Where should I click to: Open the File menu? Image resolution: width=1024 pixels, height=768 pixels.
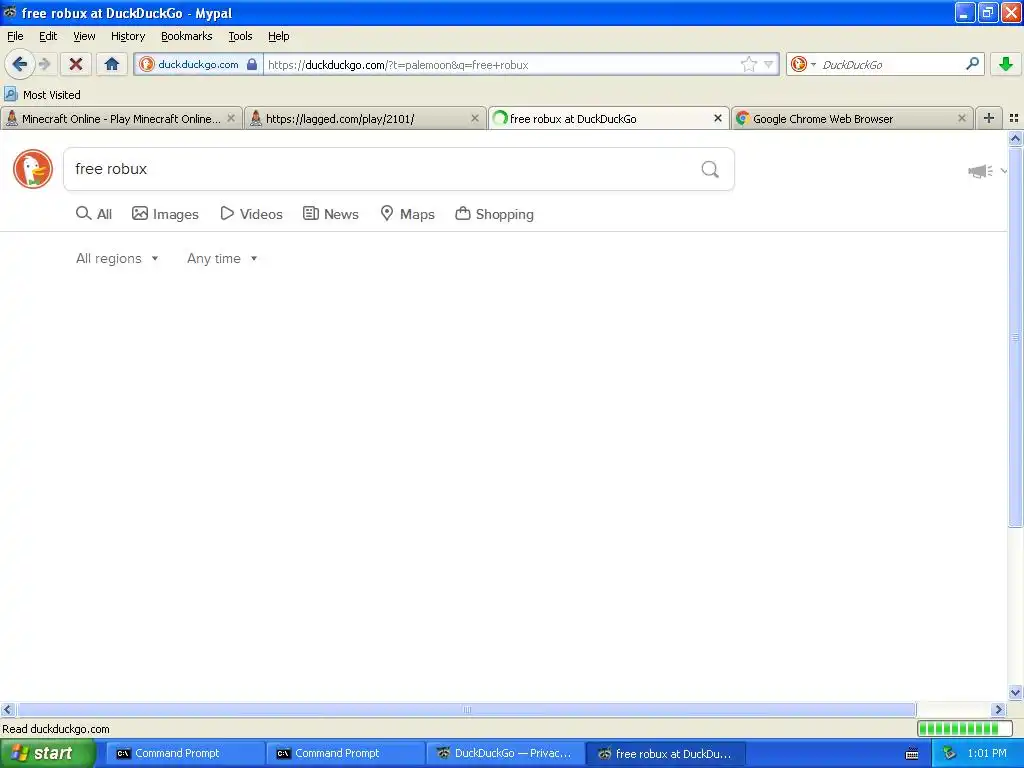[x=15, y=36]
